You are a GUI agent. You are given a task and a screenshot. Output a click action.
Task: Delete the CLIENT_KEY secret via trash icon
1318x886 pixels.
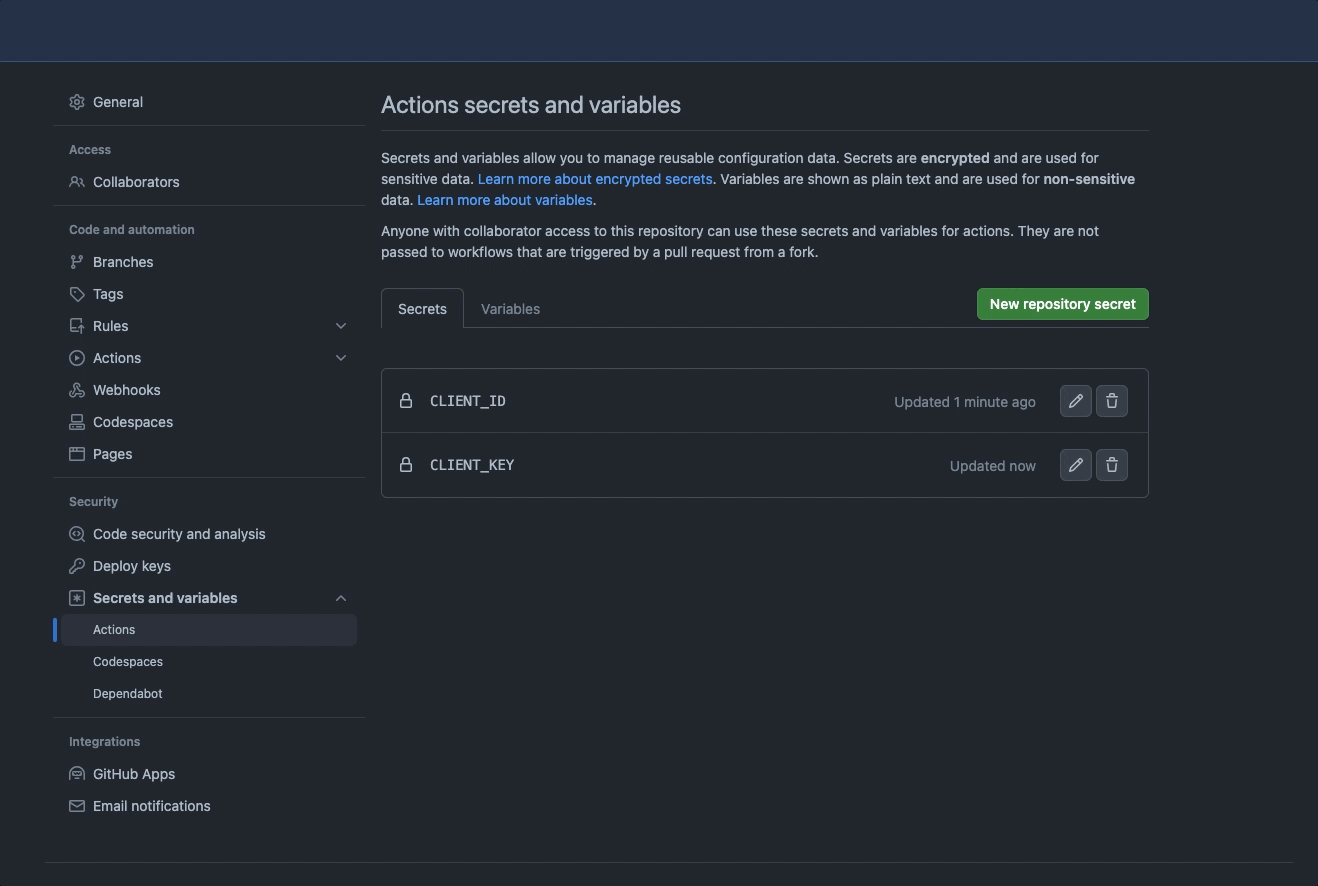coord(1111,465)
